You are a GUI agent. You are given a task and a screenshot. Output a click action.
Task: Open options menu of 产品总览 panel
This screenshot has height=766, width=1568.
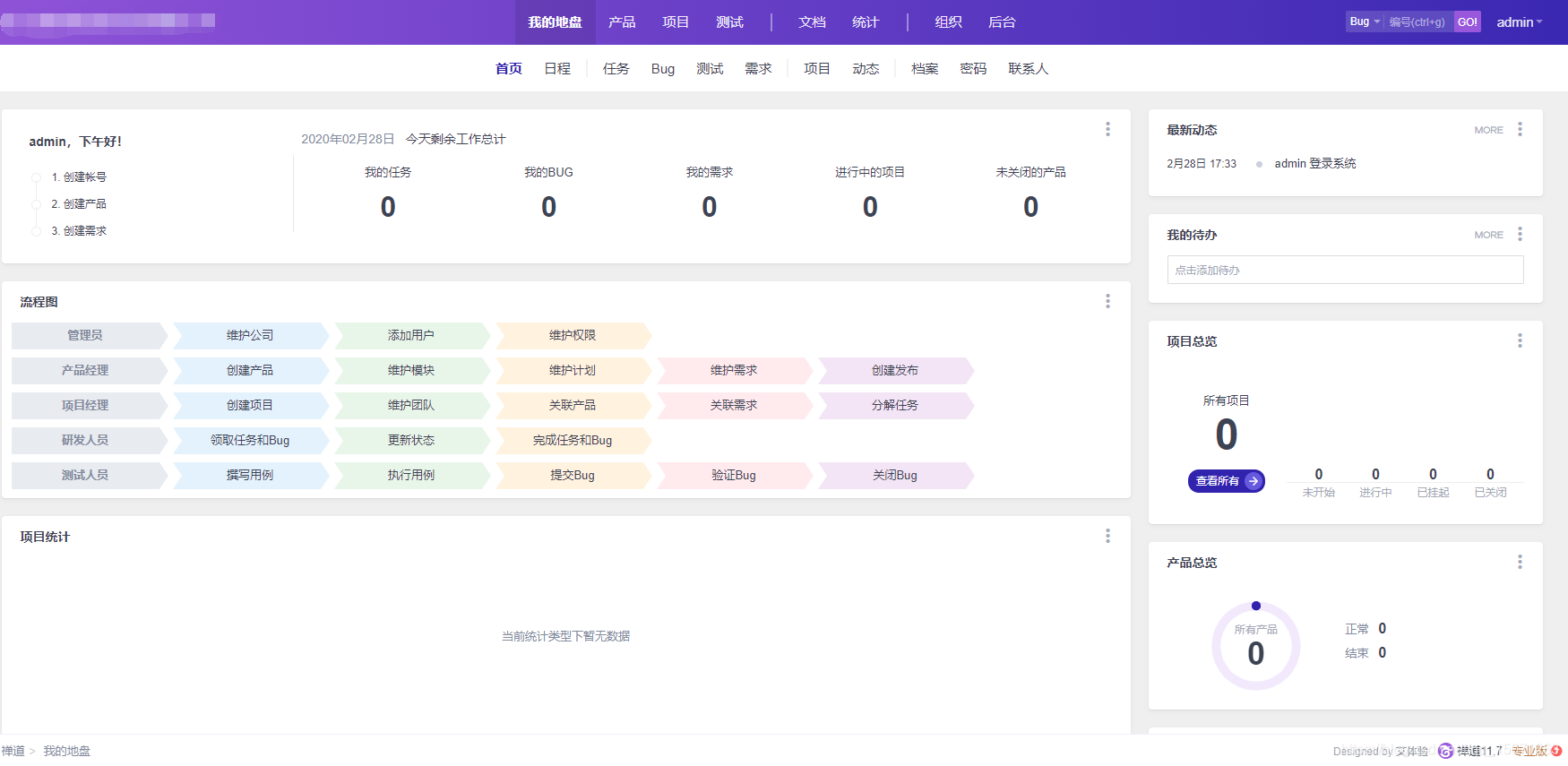click(1520, 562)
